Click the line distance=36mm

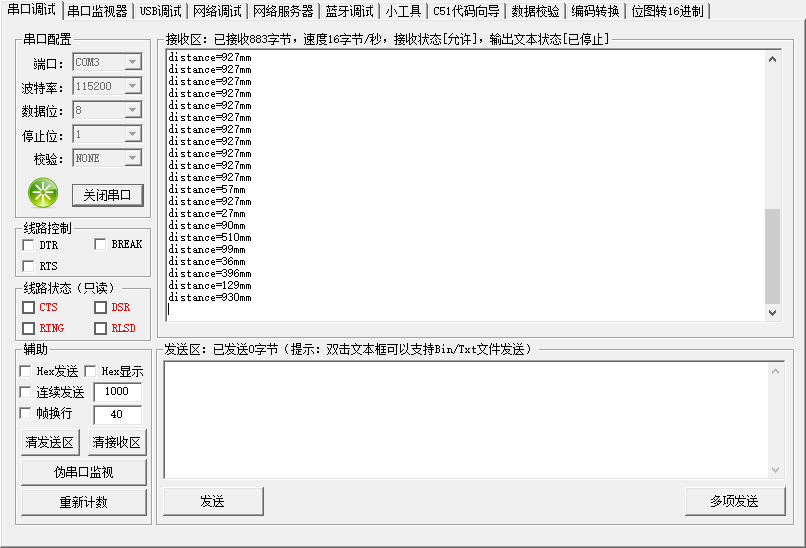coord(207,262)
